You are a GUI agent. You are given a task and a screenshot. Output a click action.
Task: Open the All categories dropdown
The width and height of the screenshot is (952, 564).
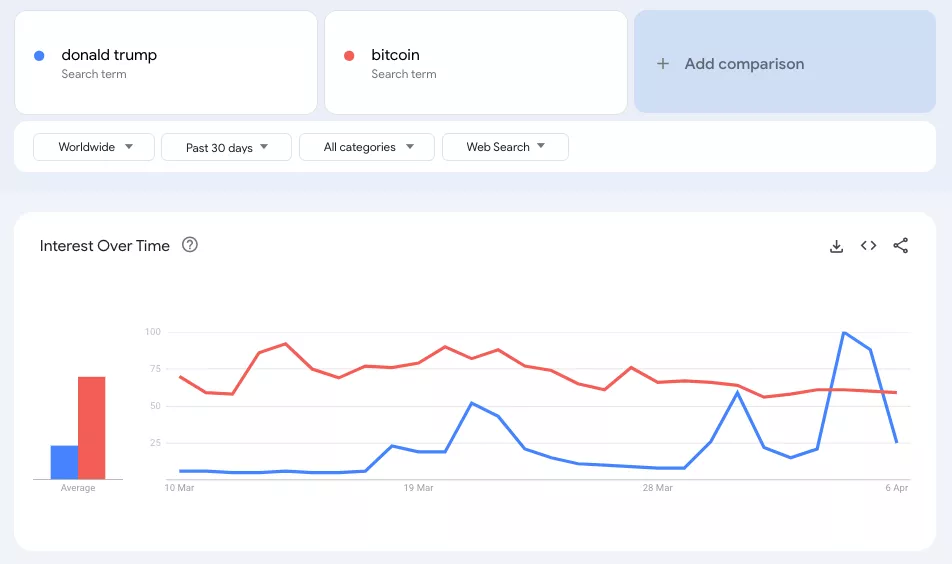[366, 147]
